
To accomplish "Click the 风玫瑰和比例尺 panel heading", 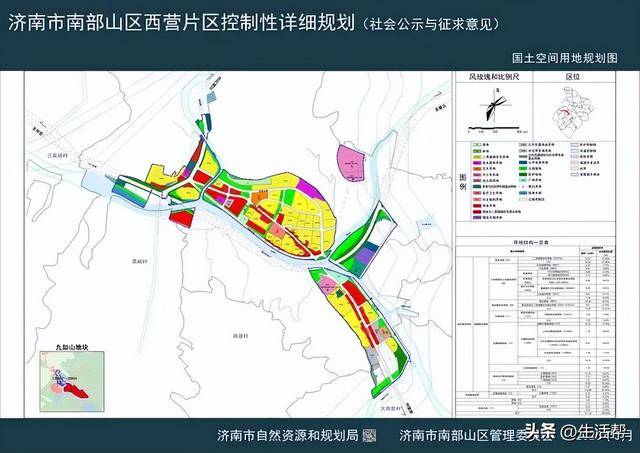I will 494,77.
